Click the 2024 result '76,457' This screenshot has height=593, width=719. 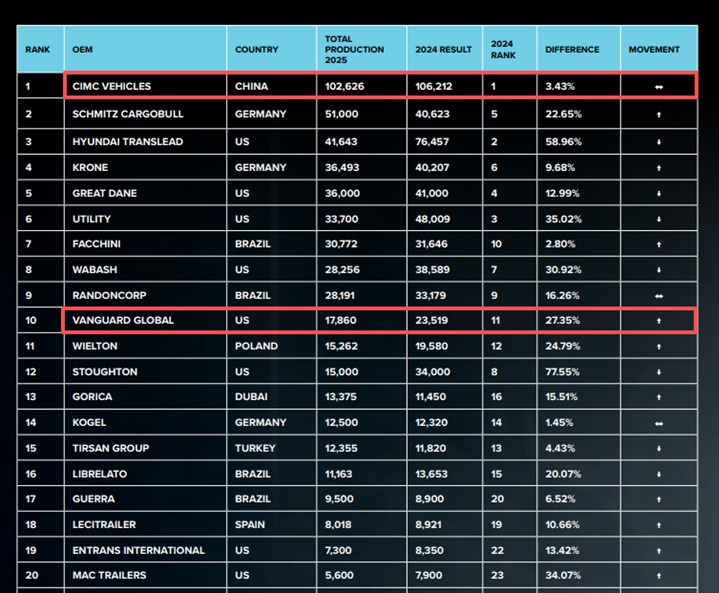432,142
